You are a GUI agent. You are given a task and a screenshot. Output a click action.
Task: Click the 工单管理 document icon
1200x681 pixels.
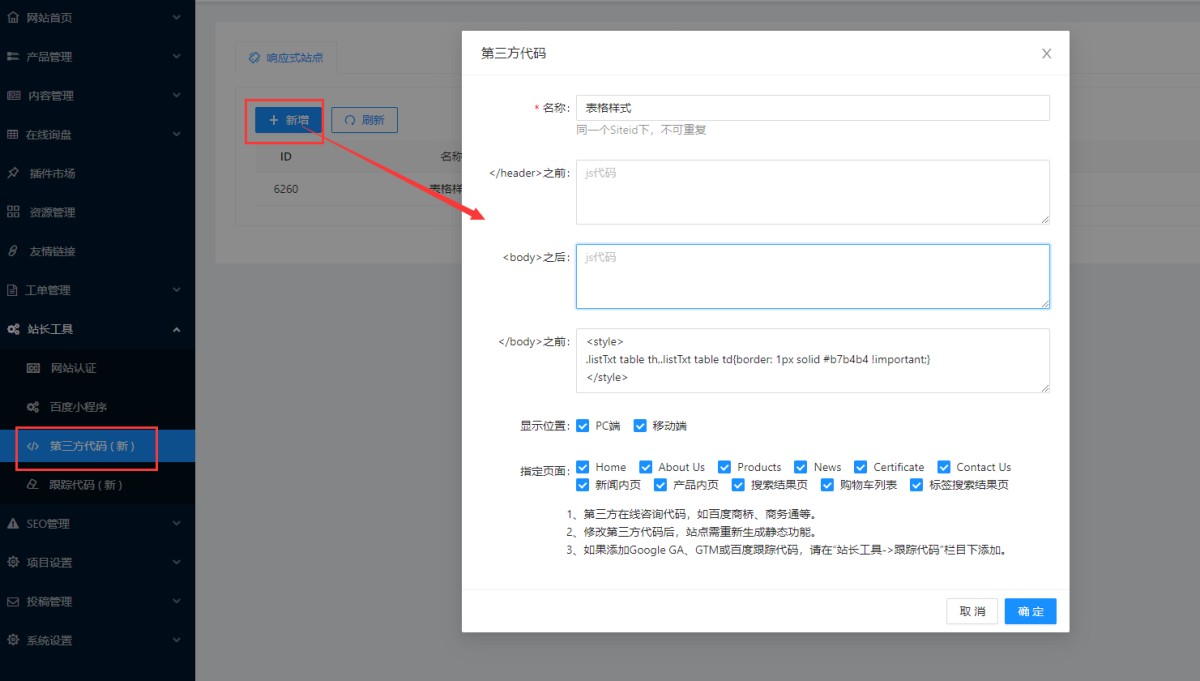(x=13, y=290)
